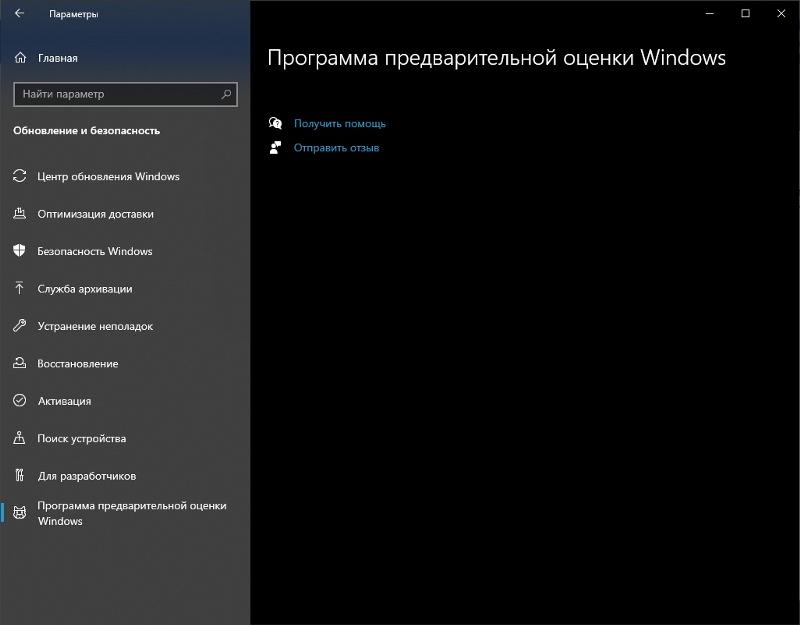
Task: Click the Поиск устройства icon
Action: tap(19, 438)
